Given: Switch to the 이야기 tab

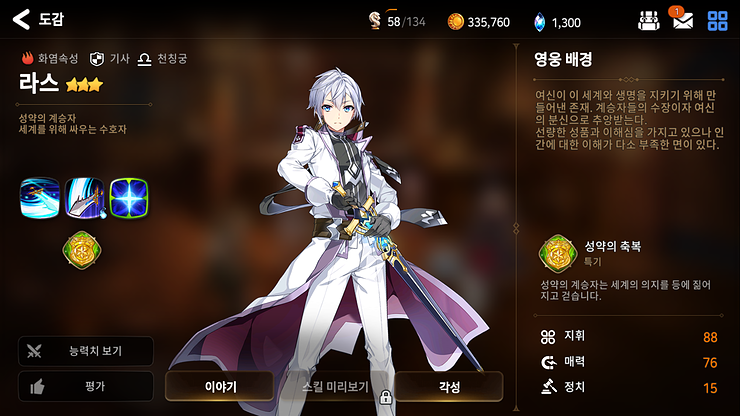Looking at the screenshot, I should coord(220,387).
